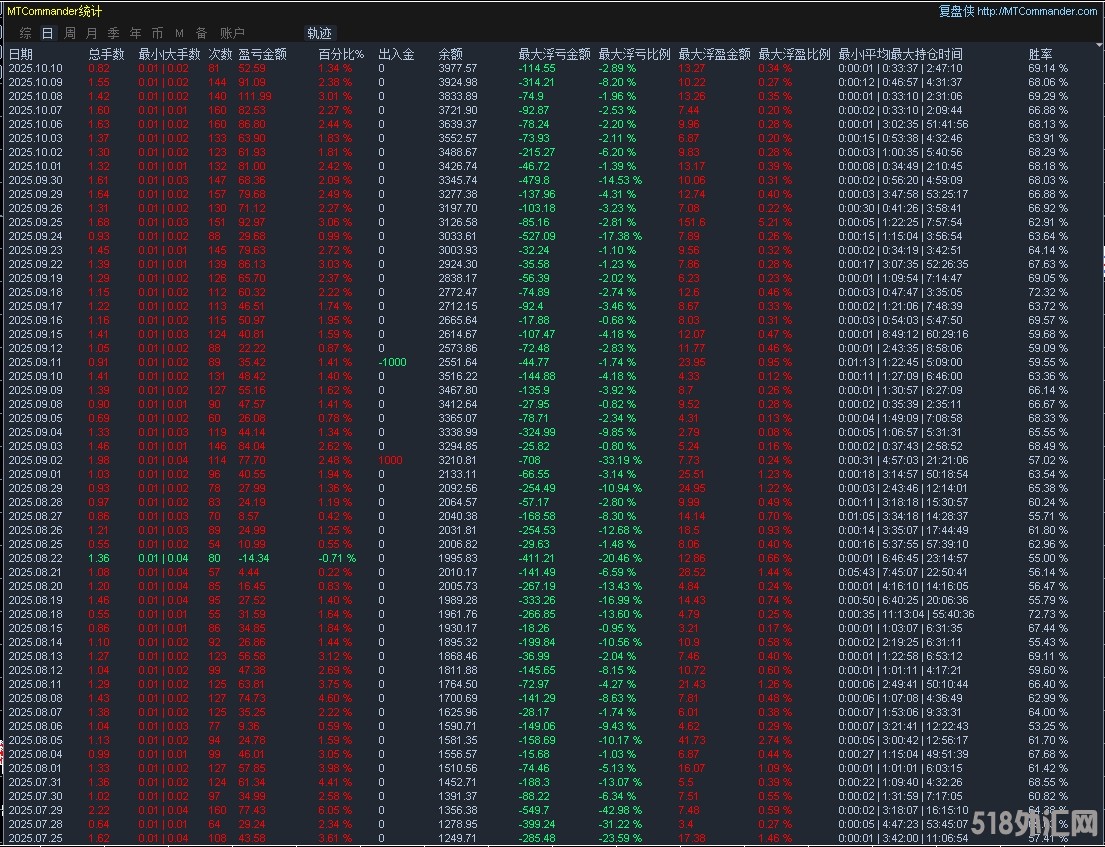
Task: Click the 胜率 column header
Action: pyautogui.click(x=1040, y=54)
